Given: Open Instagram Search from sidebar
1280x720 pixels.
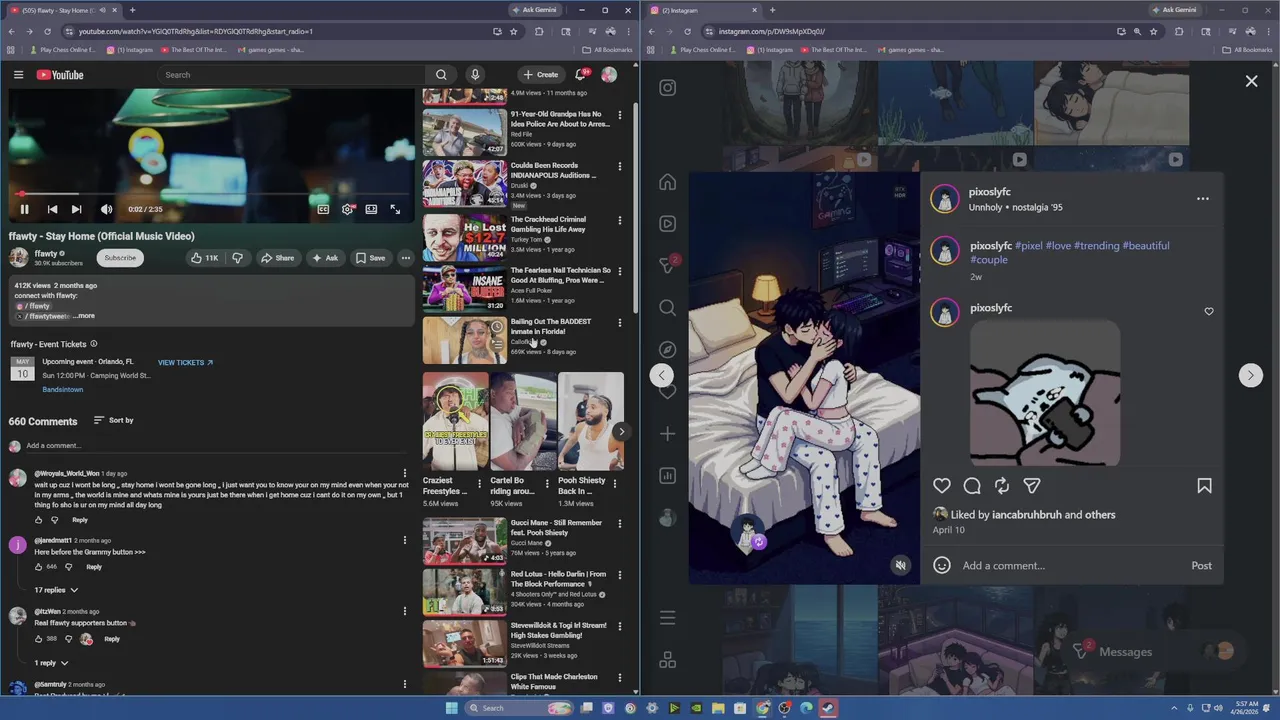Looking at the screenshot, I should coord(668,308).
